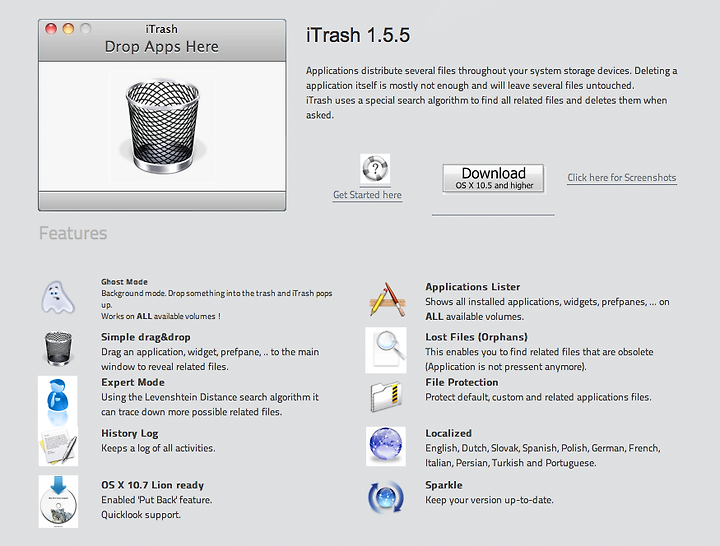Click the Expert Mode title
720x546 pixels.
point(133,382)
